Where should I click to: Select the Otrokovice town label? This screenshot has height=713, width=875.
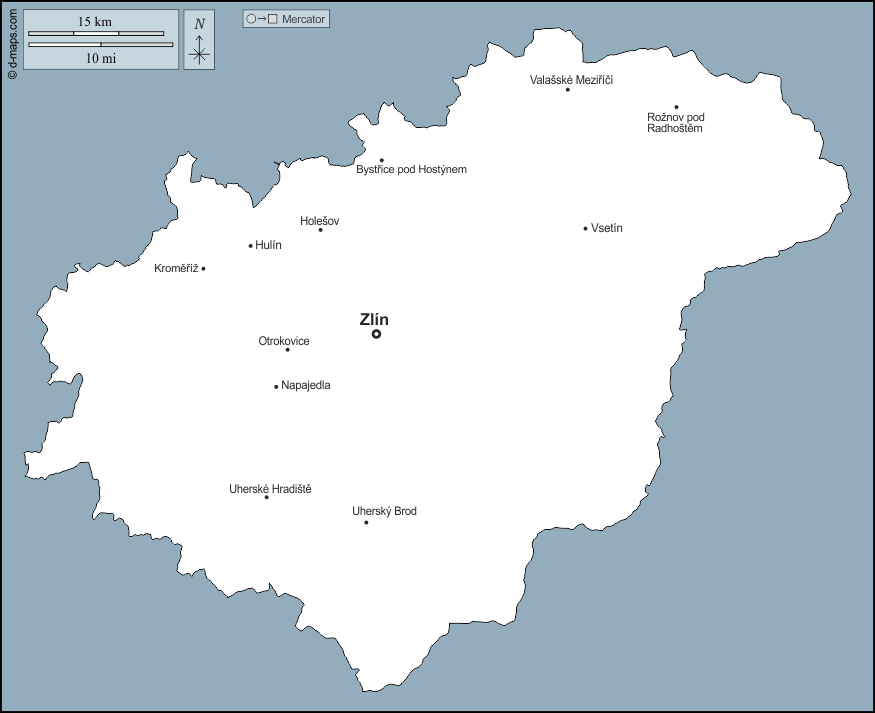pos(282,341)
